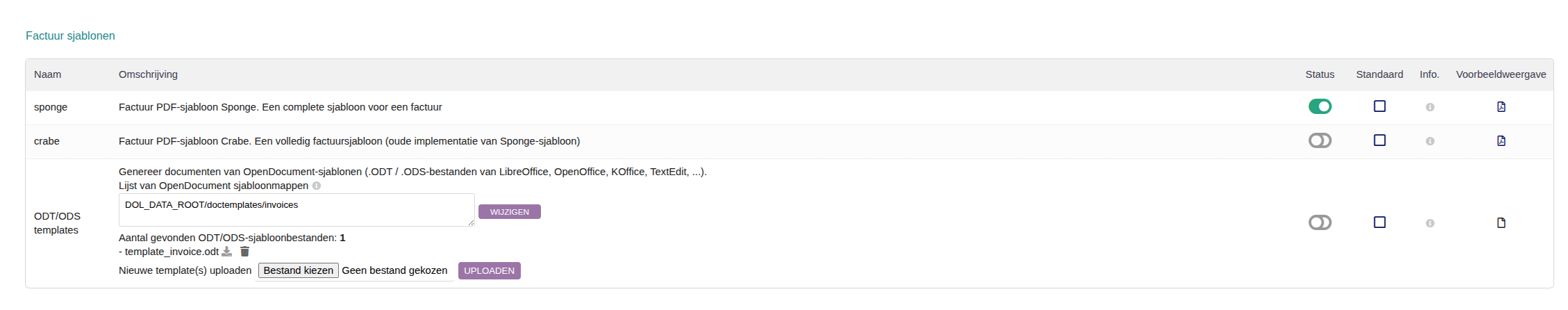Click help icon beside sjabloonmappen label
This screenshot has width=1568, height=310.
[x=317, y=186]
